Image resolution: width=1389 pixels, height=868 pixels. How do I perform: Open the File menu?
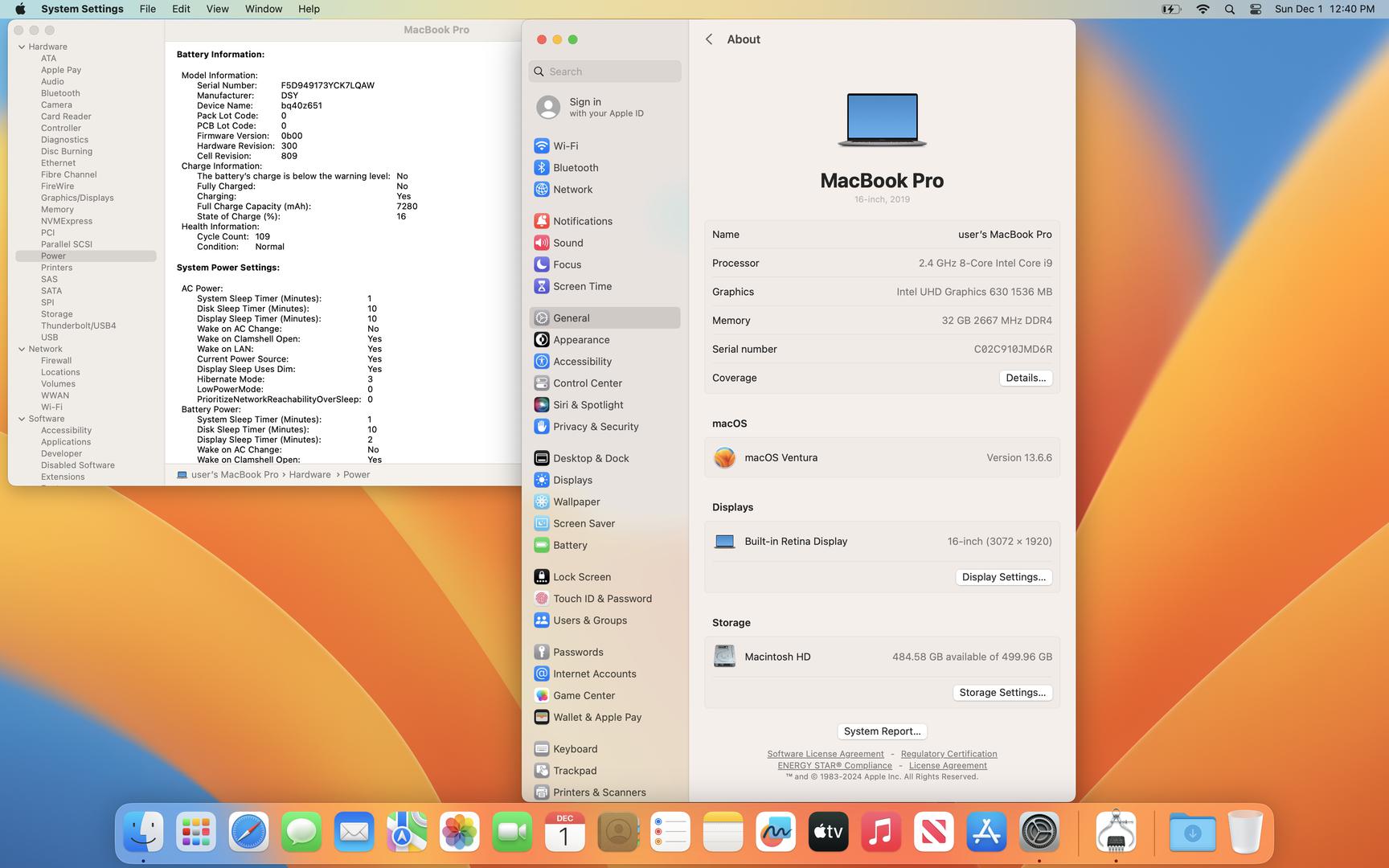[147, 9]
